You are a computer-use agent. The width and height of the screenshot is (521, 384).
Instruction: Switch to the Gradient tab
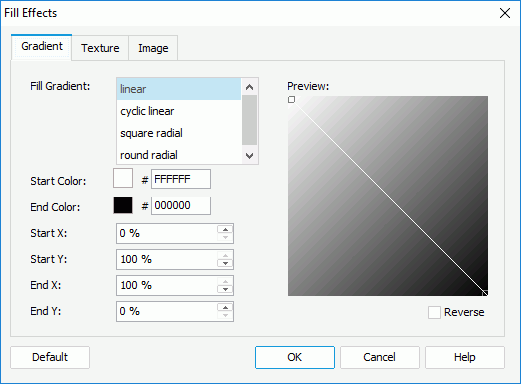(x=42, y=47)
